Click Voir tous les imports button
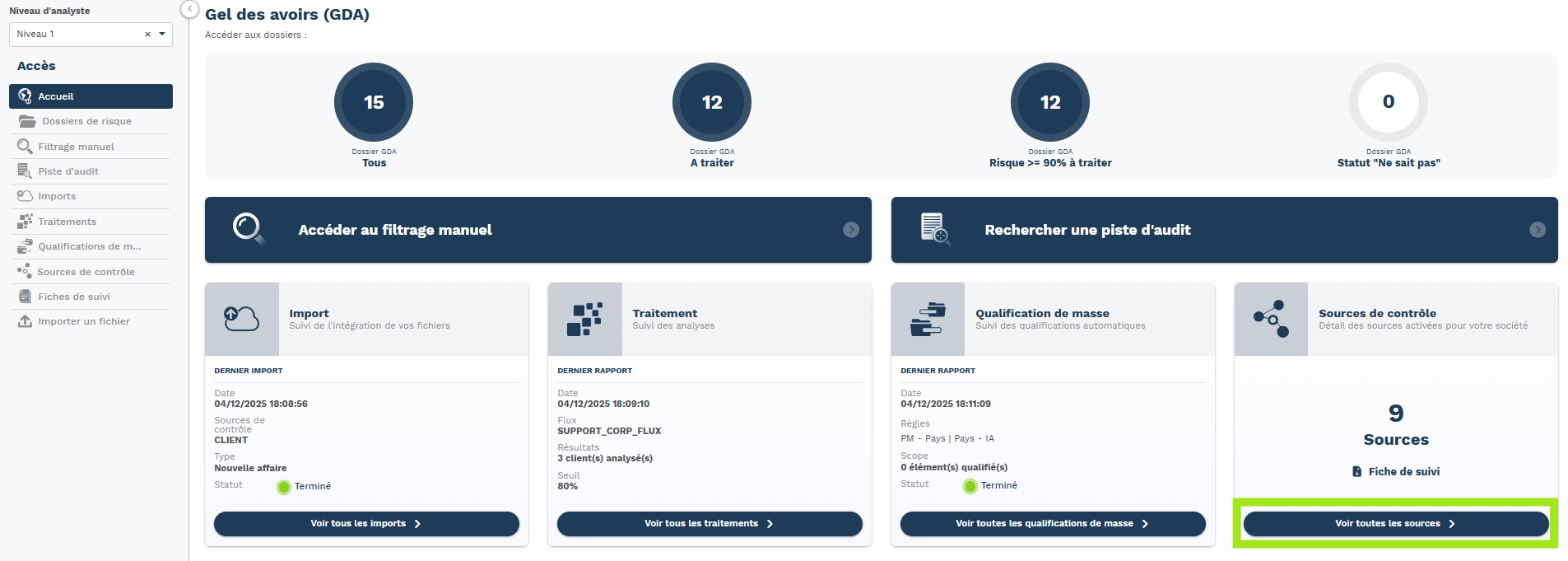The width and height of the screenshot is (1568, 561). [366, 524]
